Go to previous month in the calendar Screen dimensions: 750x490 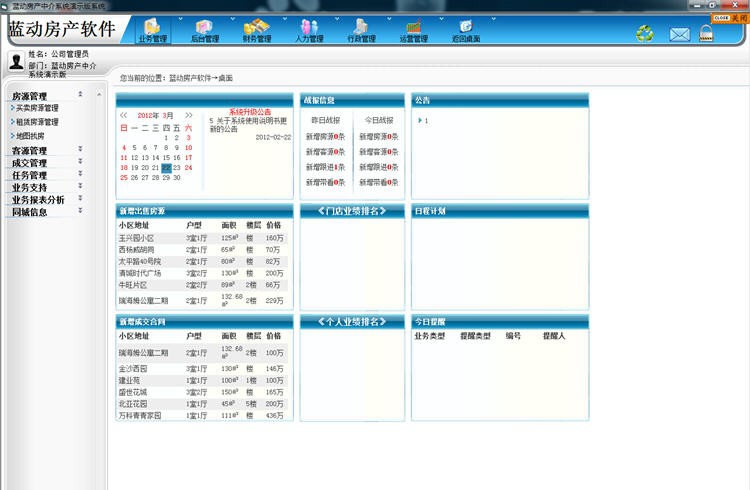[x=123, y=115]
